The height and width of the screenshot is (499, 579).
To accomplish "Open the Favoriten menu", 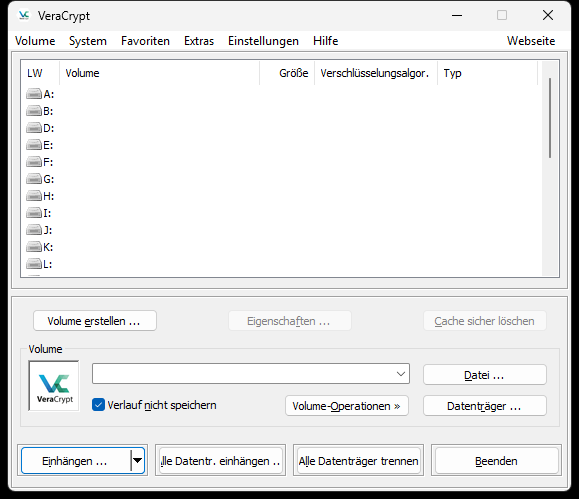I will click(145, 41).
